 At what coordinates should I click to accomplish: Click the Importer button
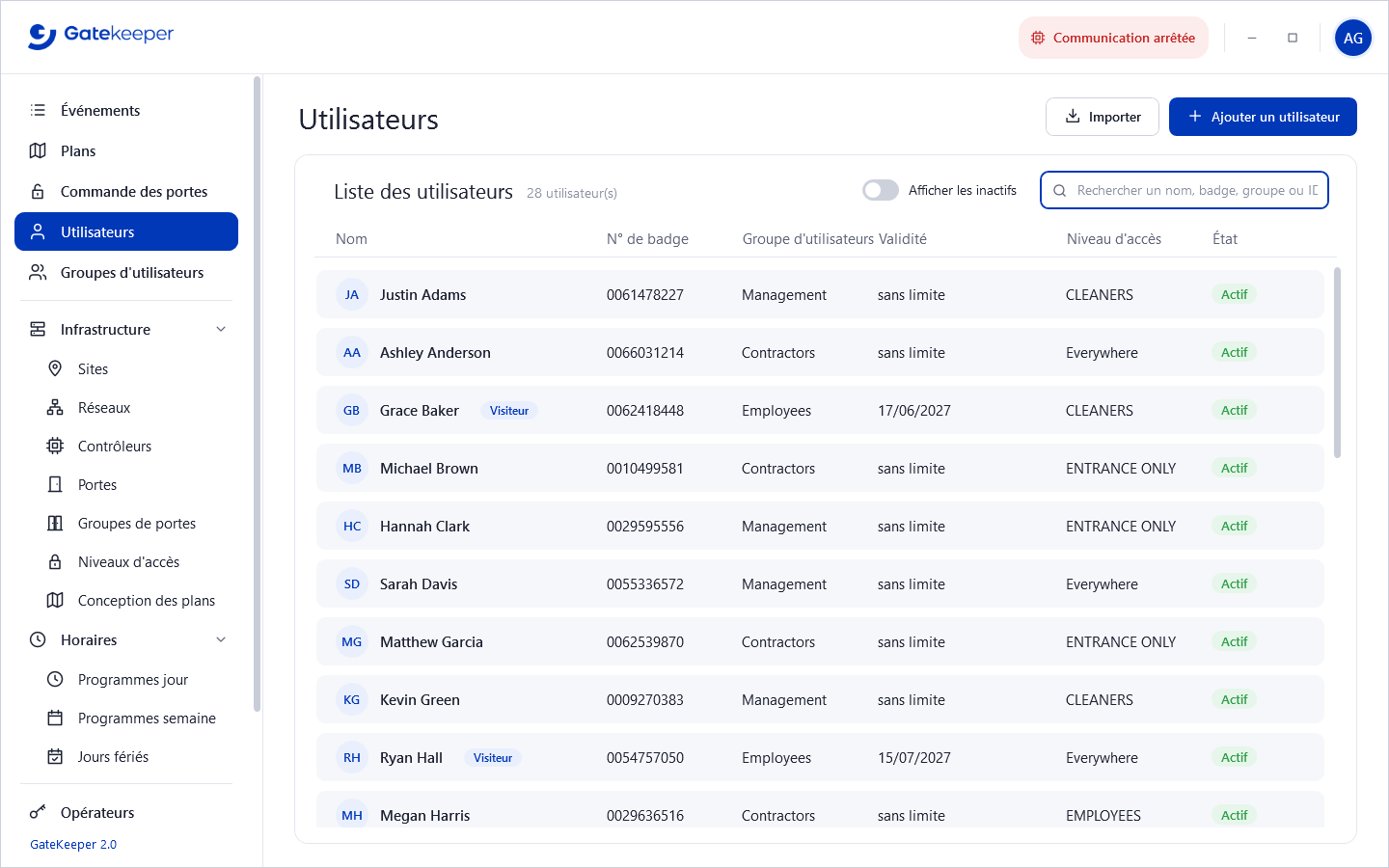[x=1103, y=117]
